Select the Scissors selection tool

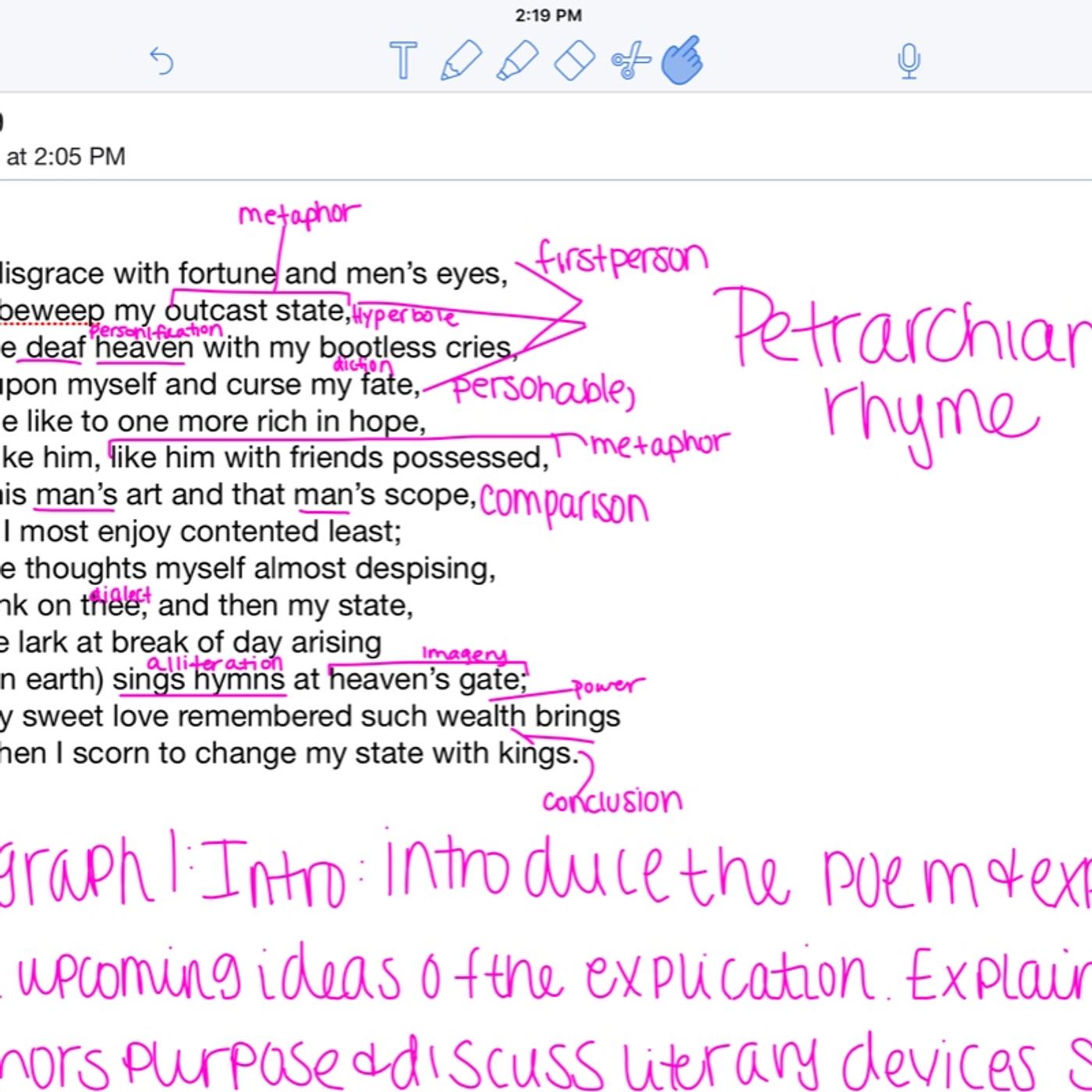[631, 61]
